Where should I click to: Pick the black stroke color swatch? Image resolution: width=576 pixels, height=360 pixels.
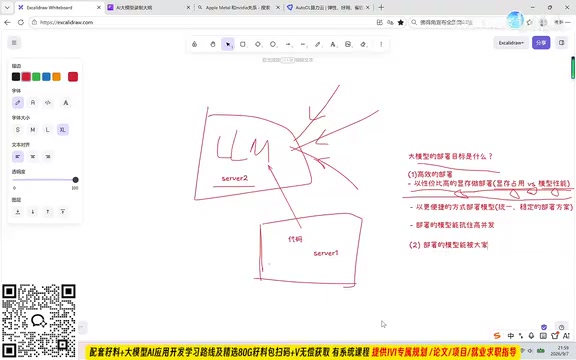(16, 76)
